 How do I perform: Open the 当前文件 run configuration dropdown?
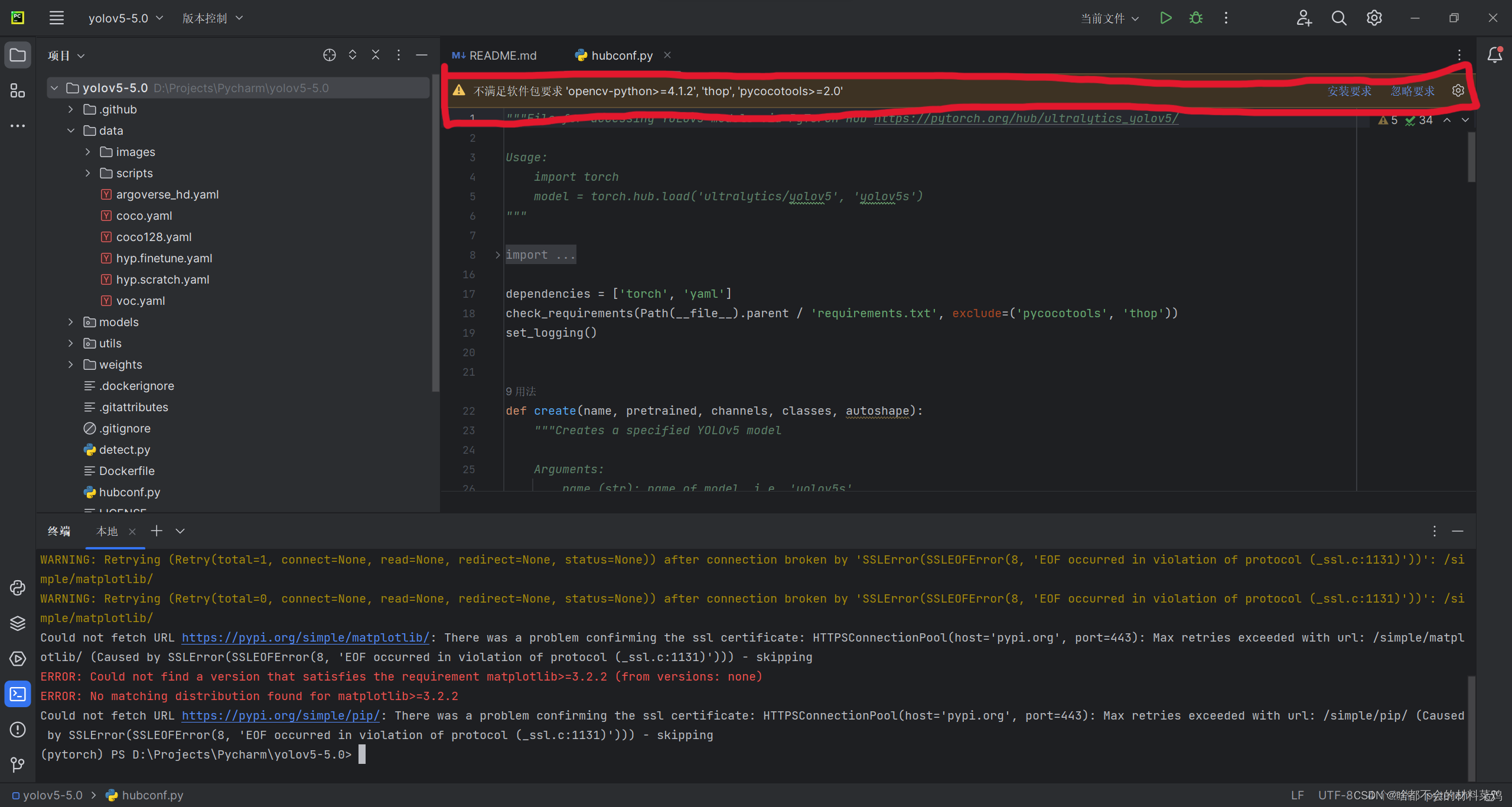coord(1108,18)
